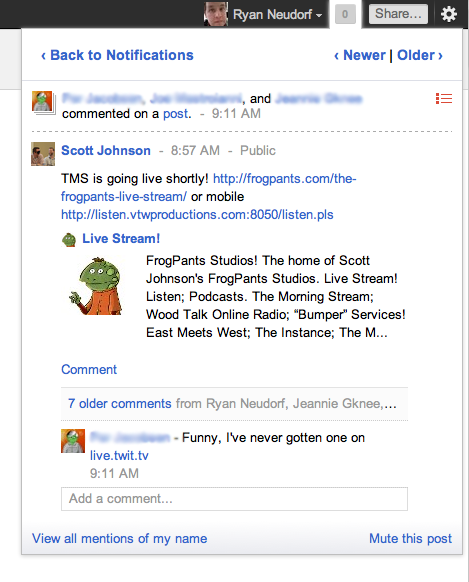Open the notifications counter box
Image resolution: width=469 pixels, height=582 pixels.
point(345,14)
